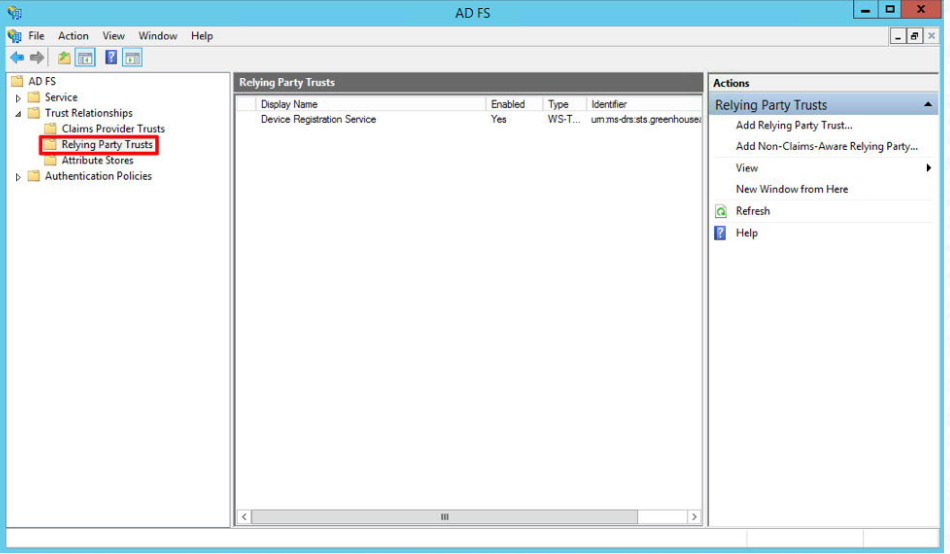Click the Service folder icon in tree

tap(34, 97)
